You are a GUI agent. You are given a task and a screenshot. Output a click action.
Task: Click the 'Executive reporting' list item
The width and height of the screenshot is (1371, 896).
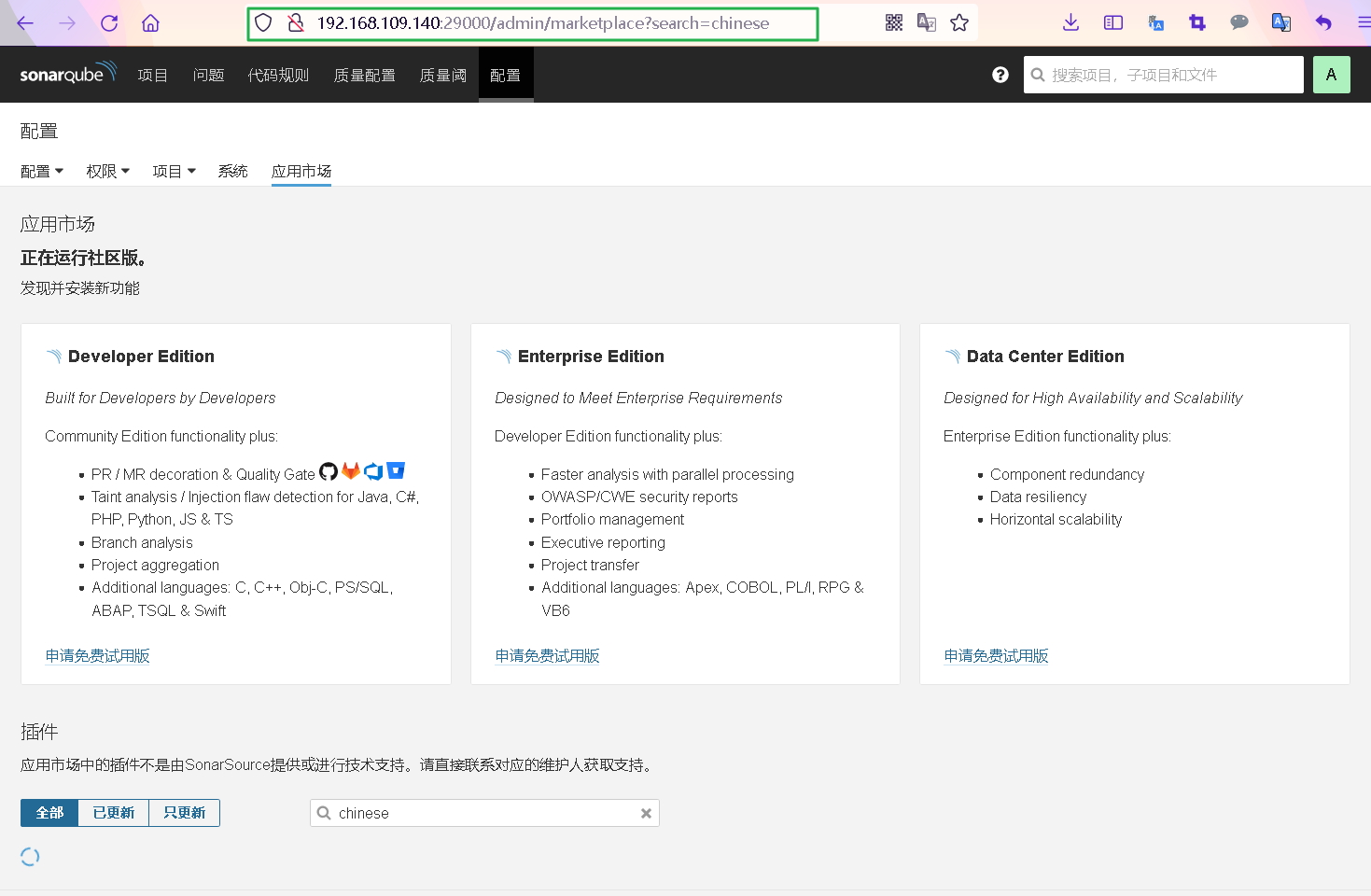[x=603, y=543]
